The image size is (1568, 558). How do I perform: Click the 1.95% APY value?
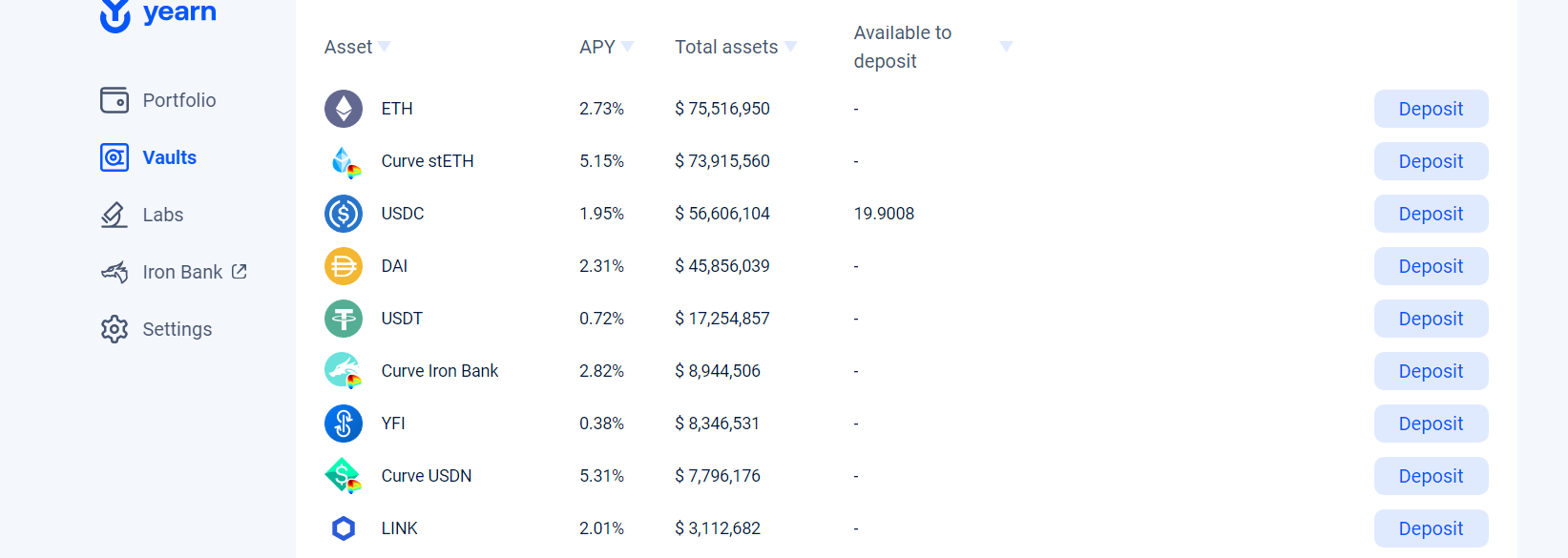[601, 214]
